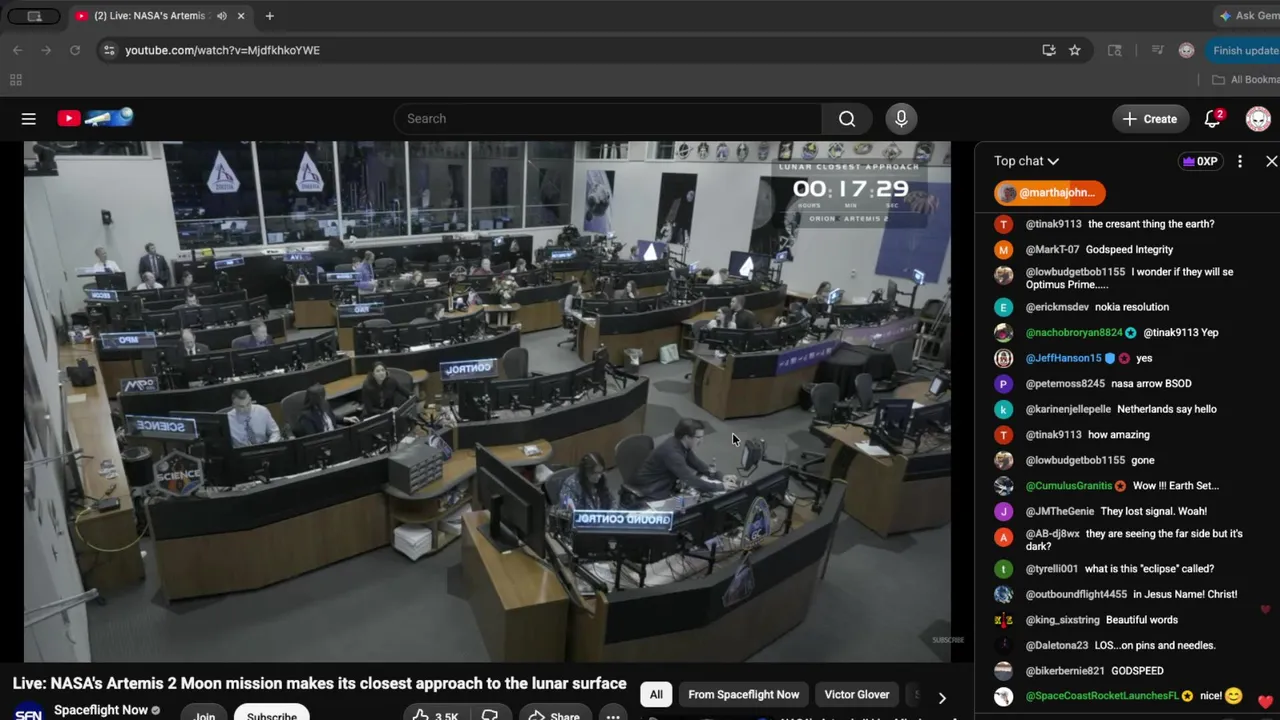The image size is (1280, 720).
Task: Open YouTube notifications bell
Action: pos(1213,119)
